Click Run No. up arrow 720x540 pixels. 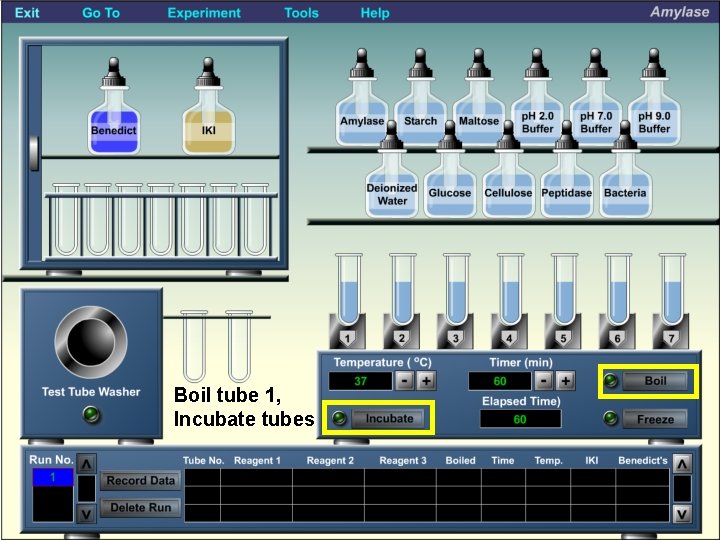point(86,464)
